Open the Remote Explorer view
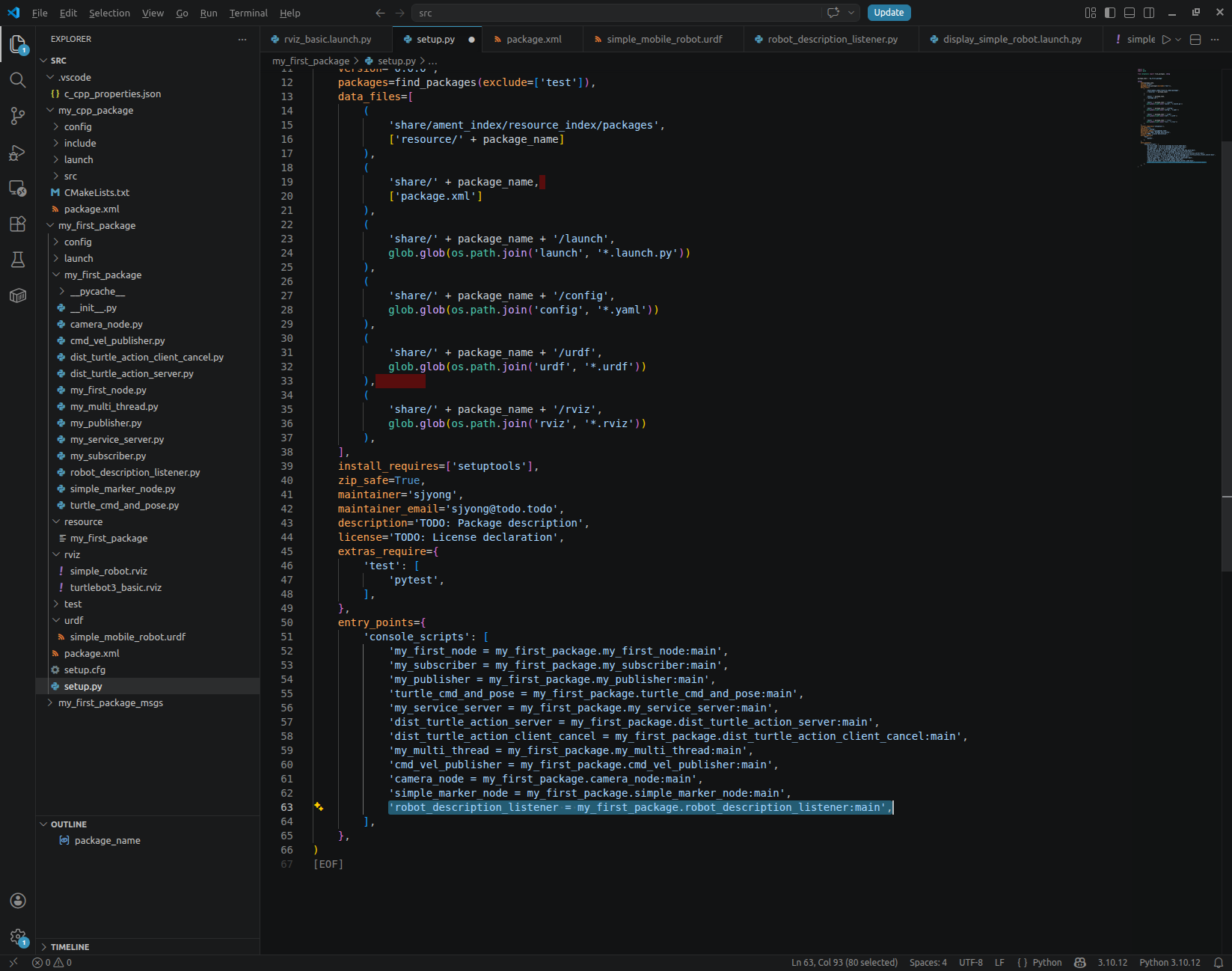This screenshot has height=971, width=1232. coord(18,189)
